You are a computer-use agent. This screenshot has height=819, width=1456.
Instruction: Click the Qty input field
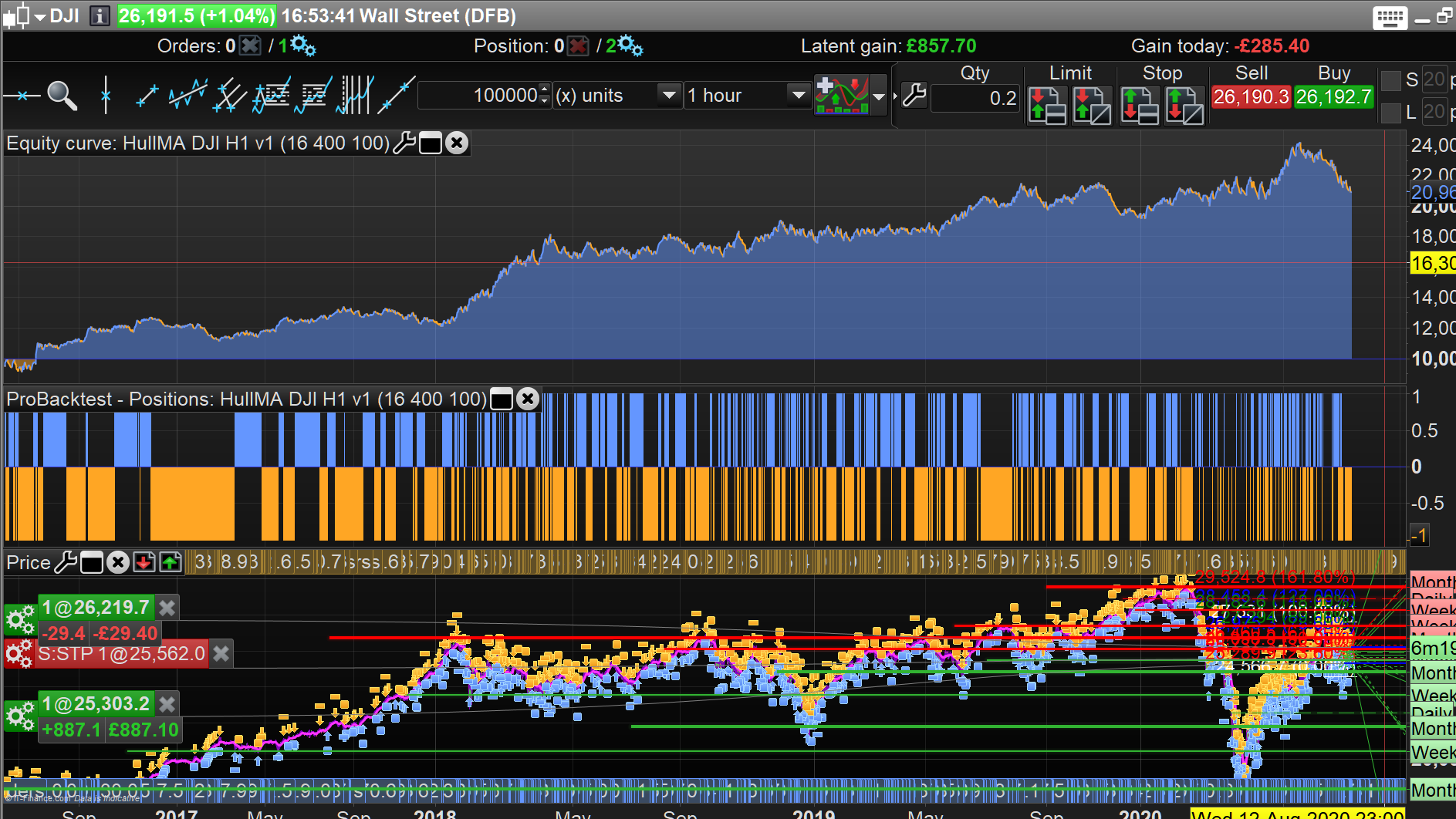(975, 98)
